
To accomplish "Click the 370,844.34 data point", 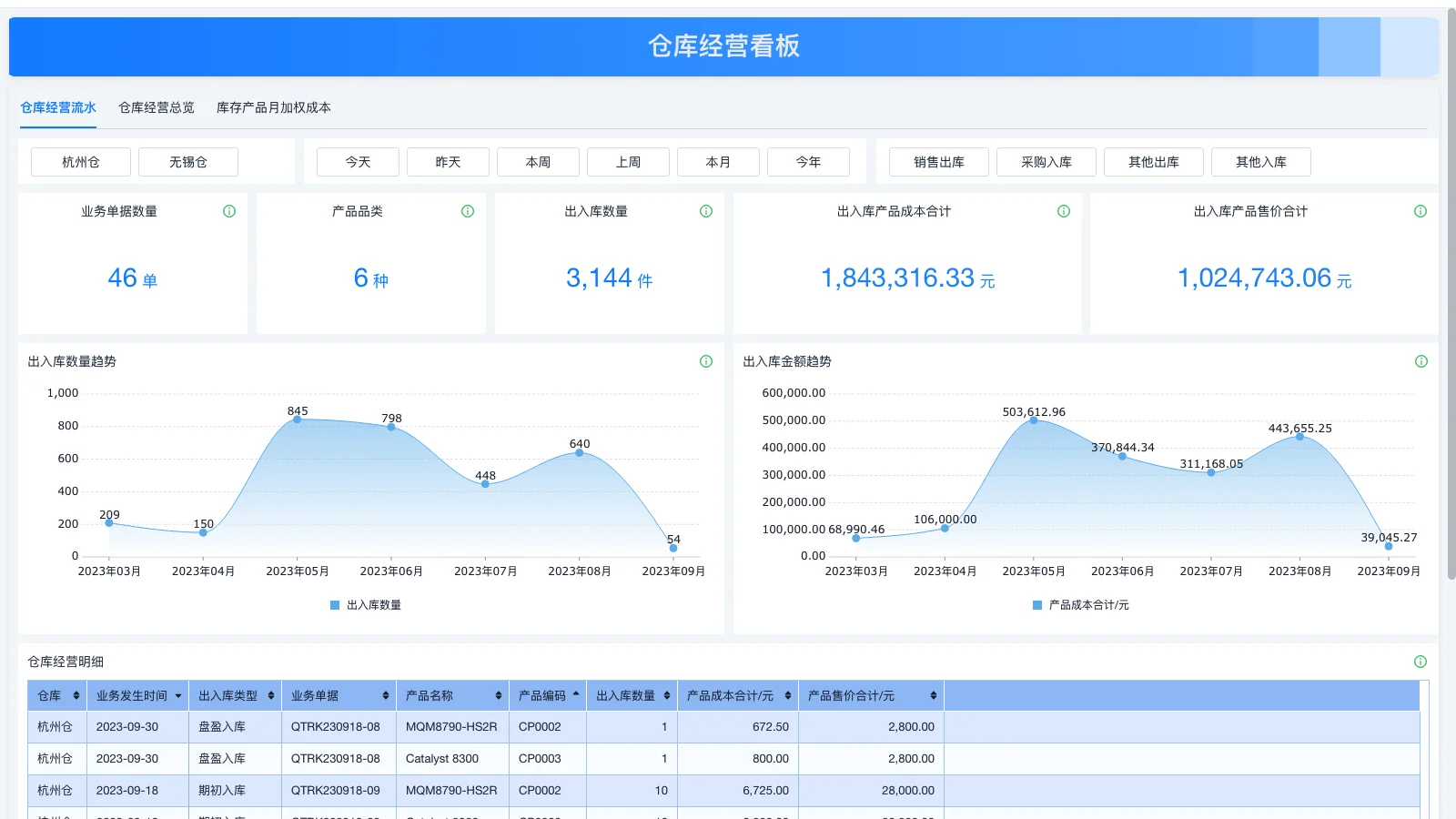I will tap(1122, 456).
